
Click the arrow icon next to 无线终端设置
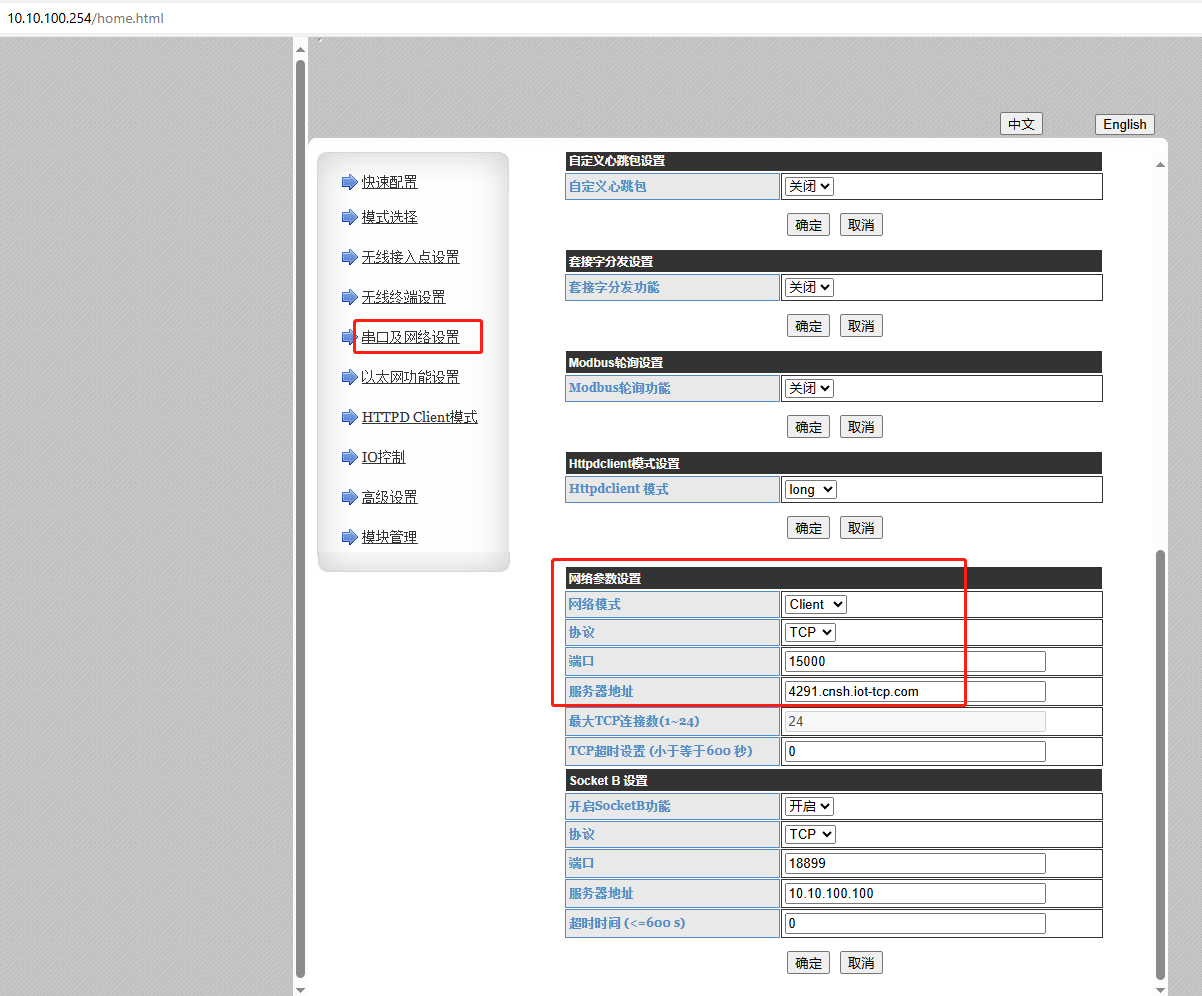(x=349, y=297)
